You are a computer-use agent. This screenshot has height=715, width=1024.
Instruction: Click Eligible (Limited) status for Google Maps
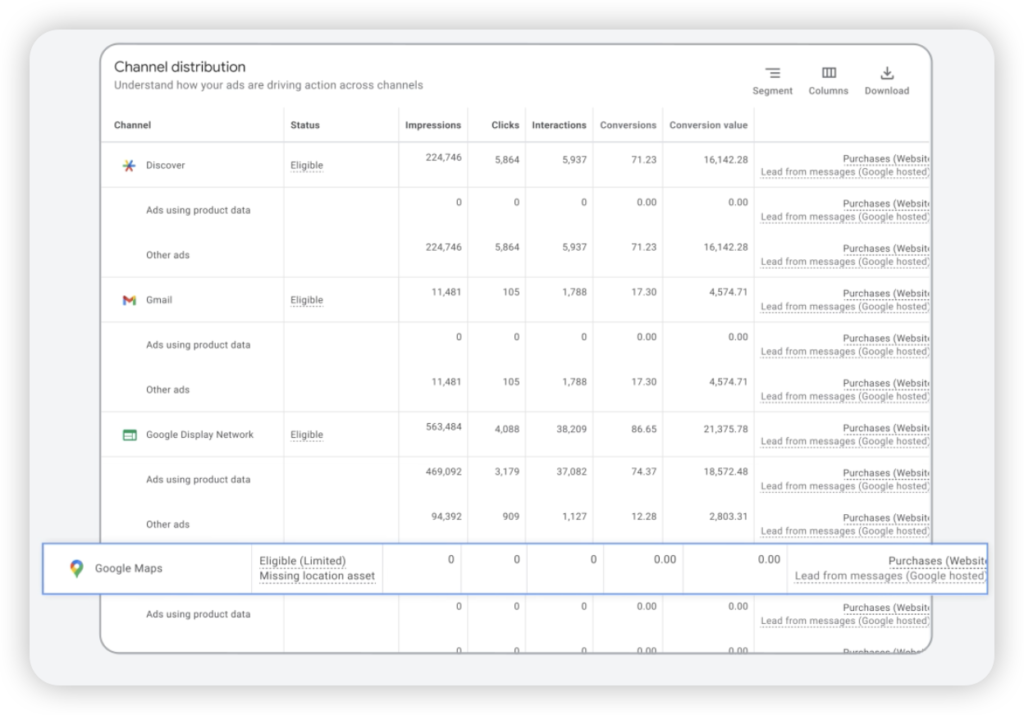pos(302,561)
